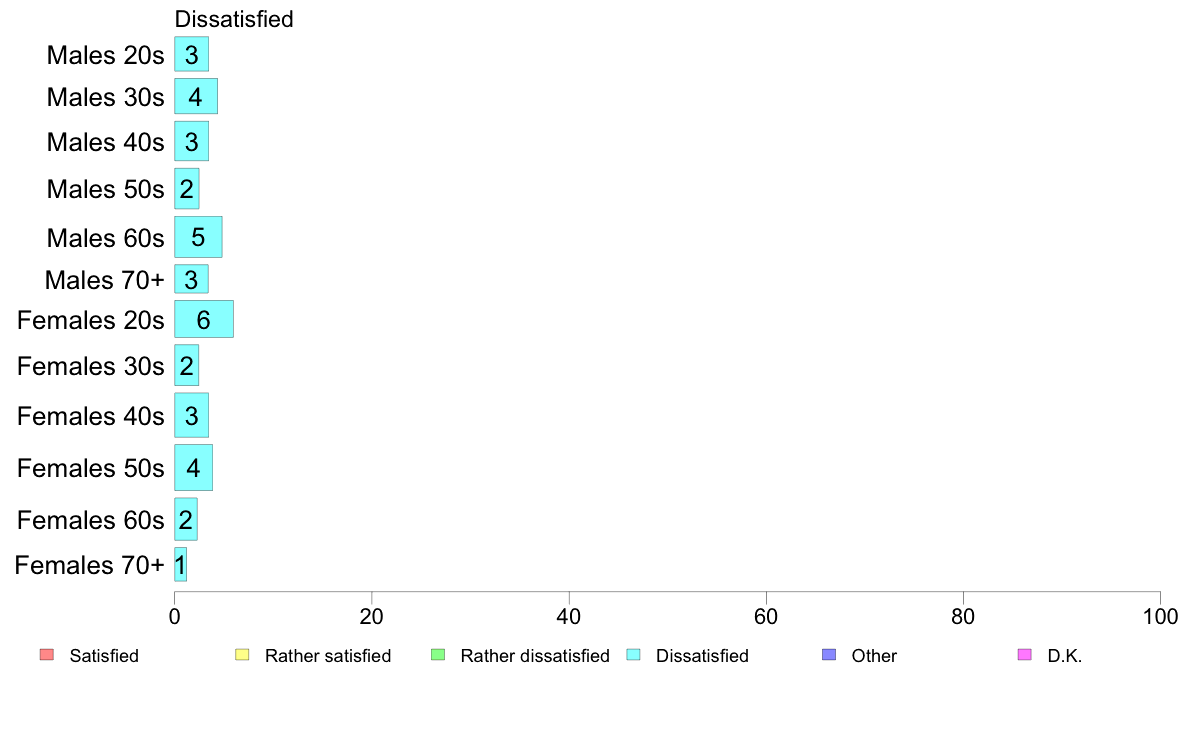Select the Males 20s bar

tap(192, 55)
